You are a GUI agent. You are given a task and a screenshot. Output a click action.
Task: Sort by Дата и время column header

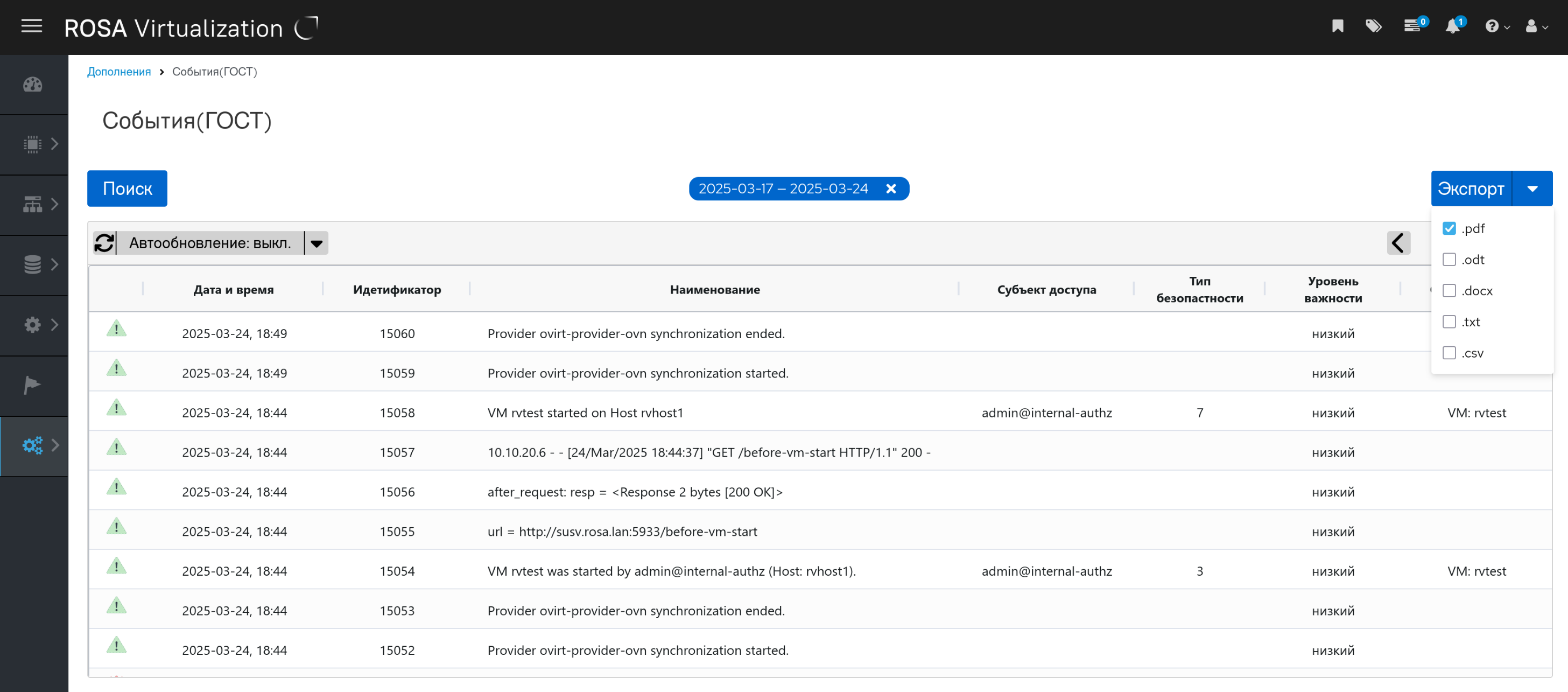click(x=233, y=290)
